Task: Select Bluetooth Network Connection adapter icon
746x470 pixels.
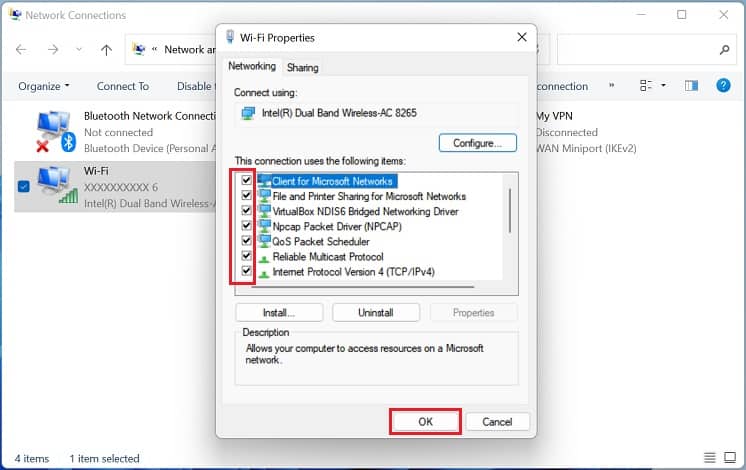Action: click(55, 131)
